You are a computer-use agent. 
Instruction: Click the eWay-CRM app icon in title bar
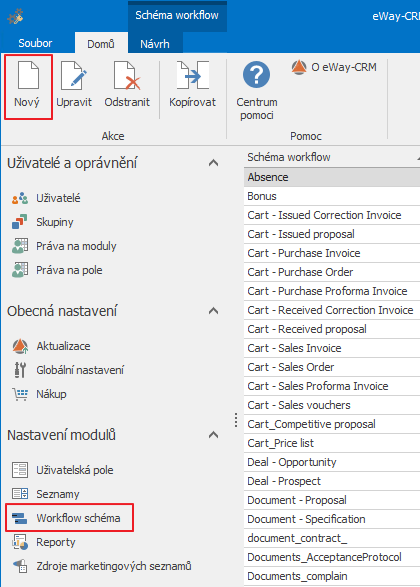(x=15, y=16)
